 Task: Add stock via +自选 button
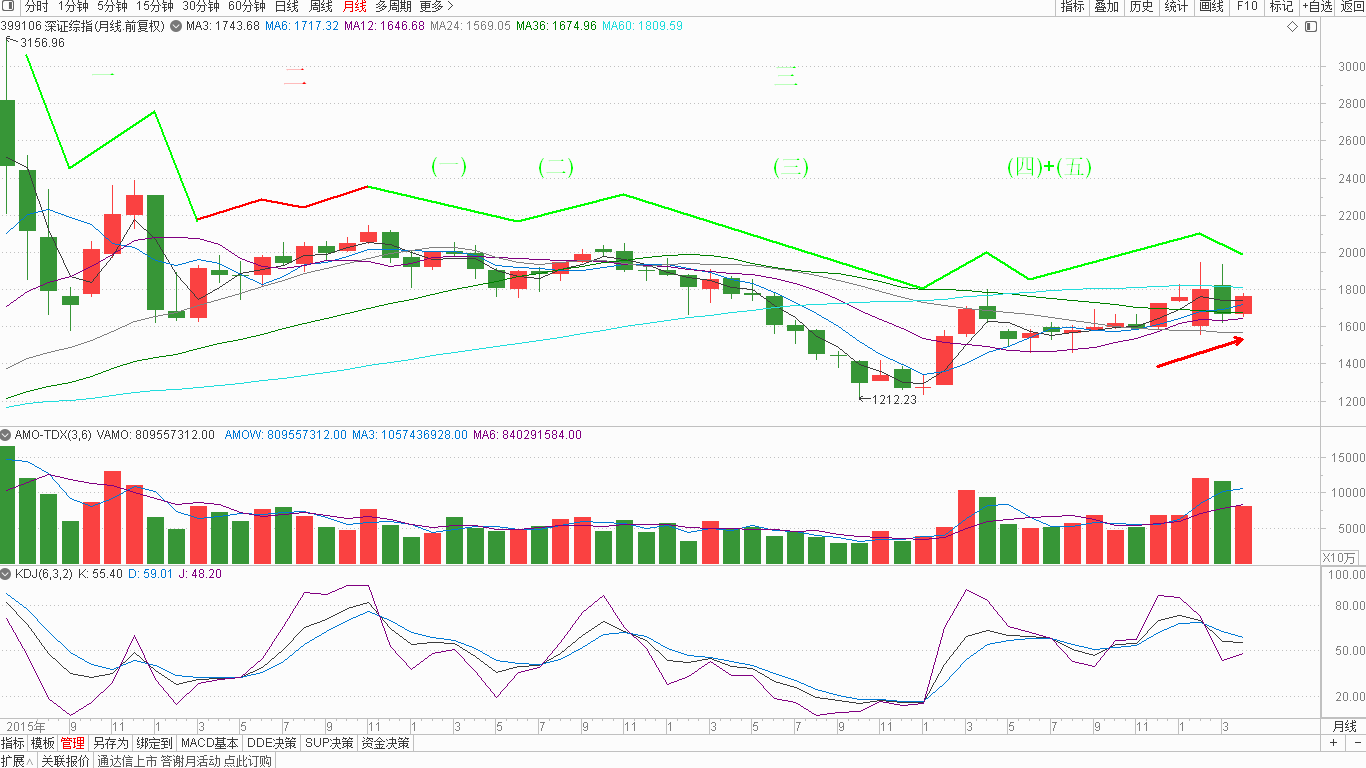[1317, 6]
